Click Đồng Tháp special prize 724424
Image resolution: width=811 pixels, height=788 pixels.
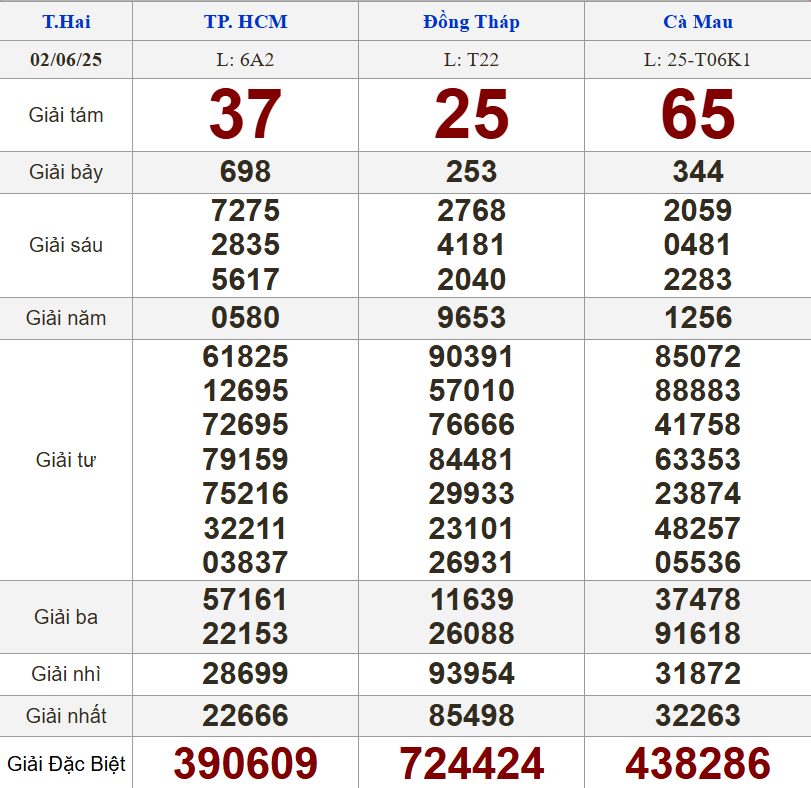pyautogui.click(x=471, y=763)
